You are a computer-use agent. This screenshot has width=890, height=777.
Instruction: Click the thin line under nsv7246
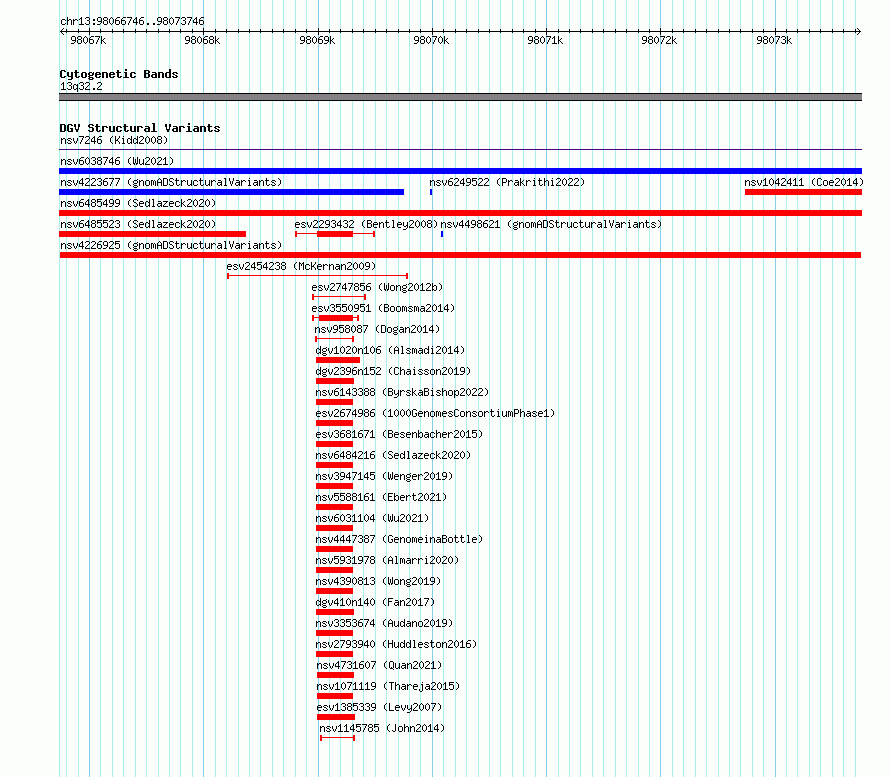pos(460,150)
